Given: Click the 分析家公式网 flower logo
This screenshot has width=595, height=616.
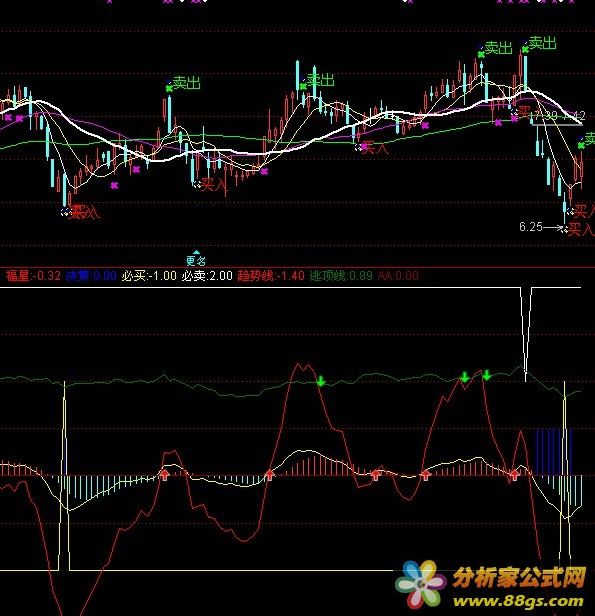Looking at the screenshot, I should 419,585.
